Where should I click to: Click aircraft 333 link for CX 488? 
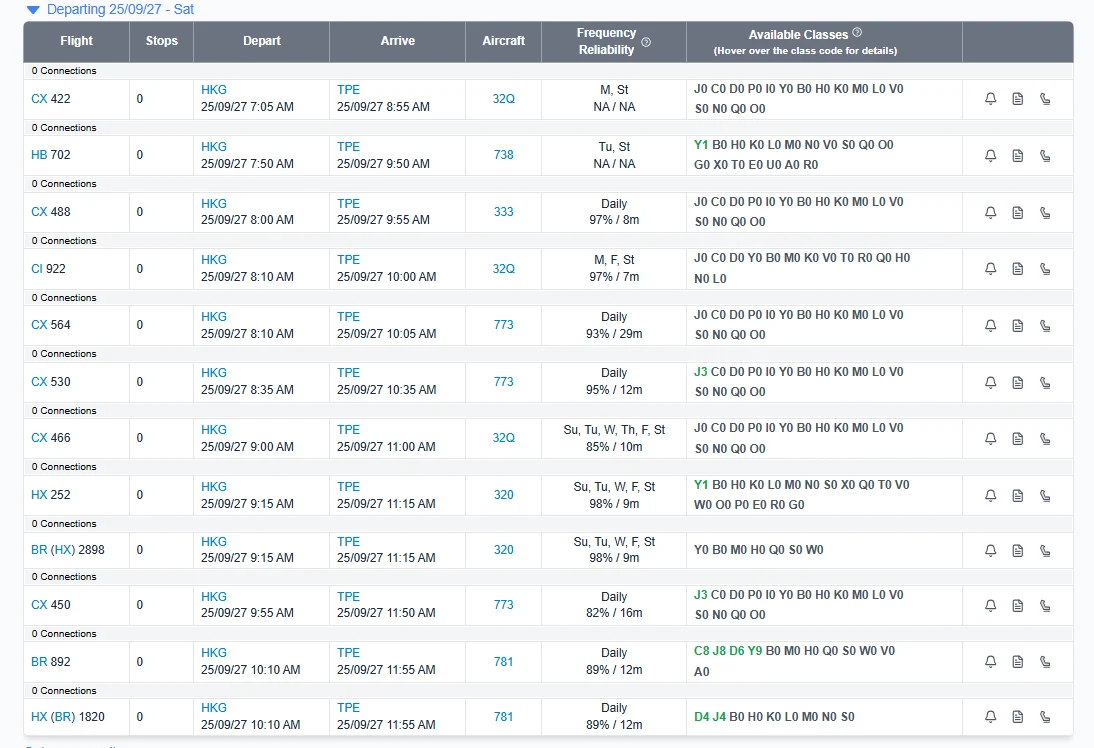pyautogui.click(x=503, y=212)
